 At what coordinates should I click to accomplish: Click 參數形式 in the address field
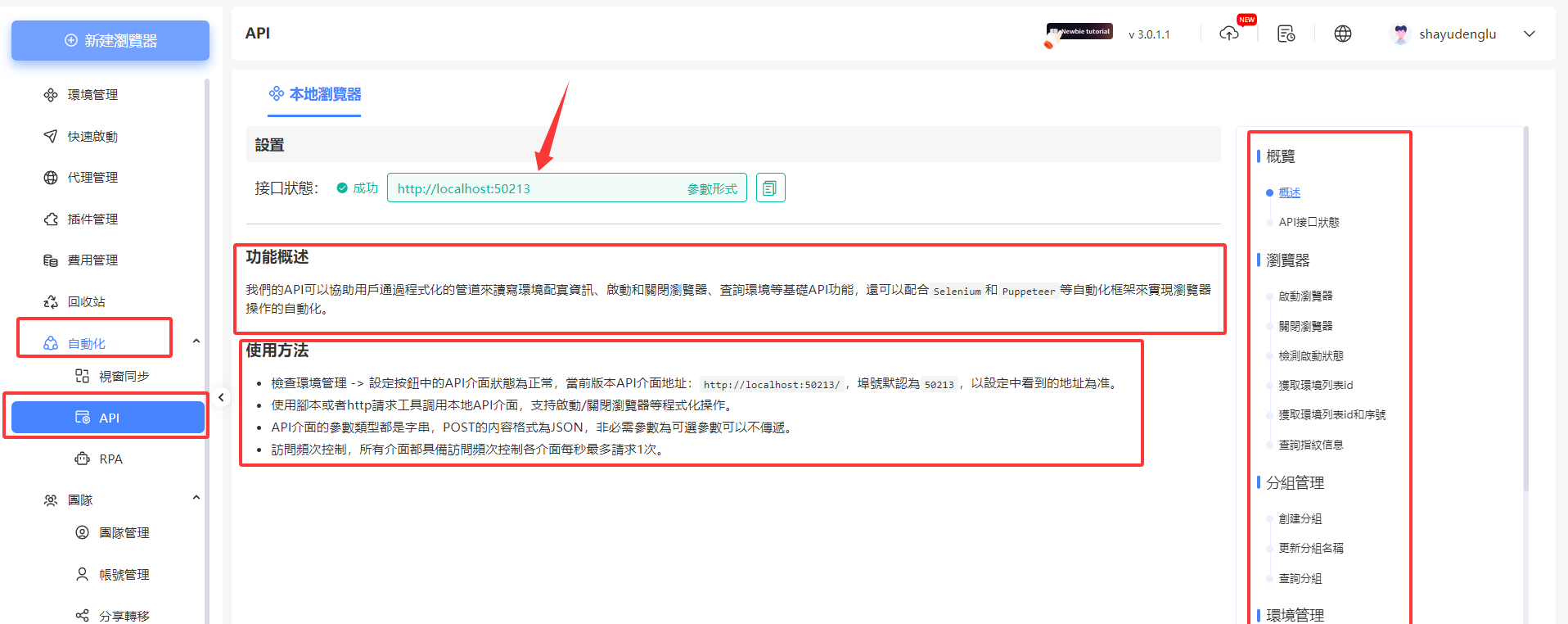[712, 189]
